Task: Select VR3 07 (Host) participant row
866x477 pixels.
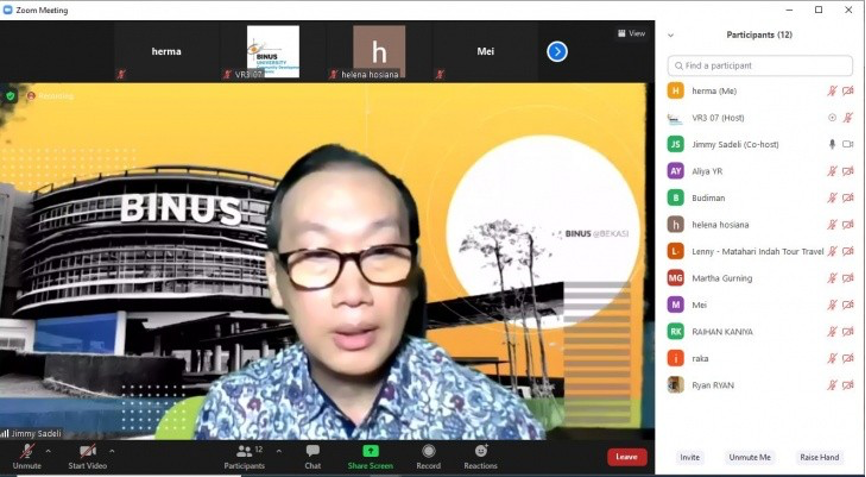Action: click(760, 118)
